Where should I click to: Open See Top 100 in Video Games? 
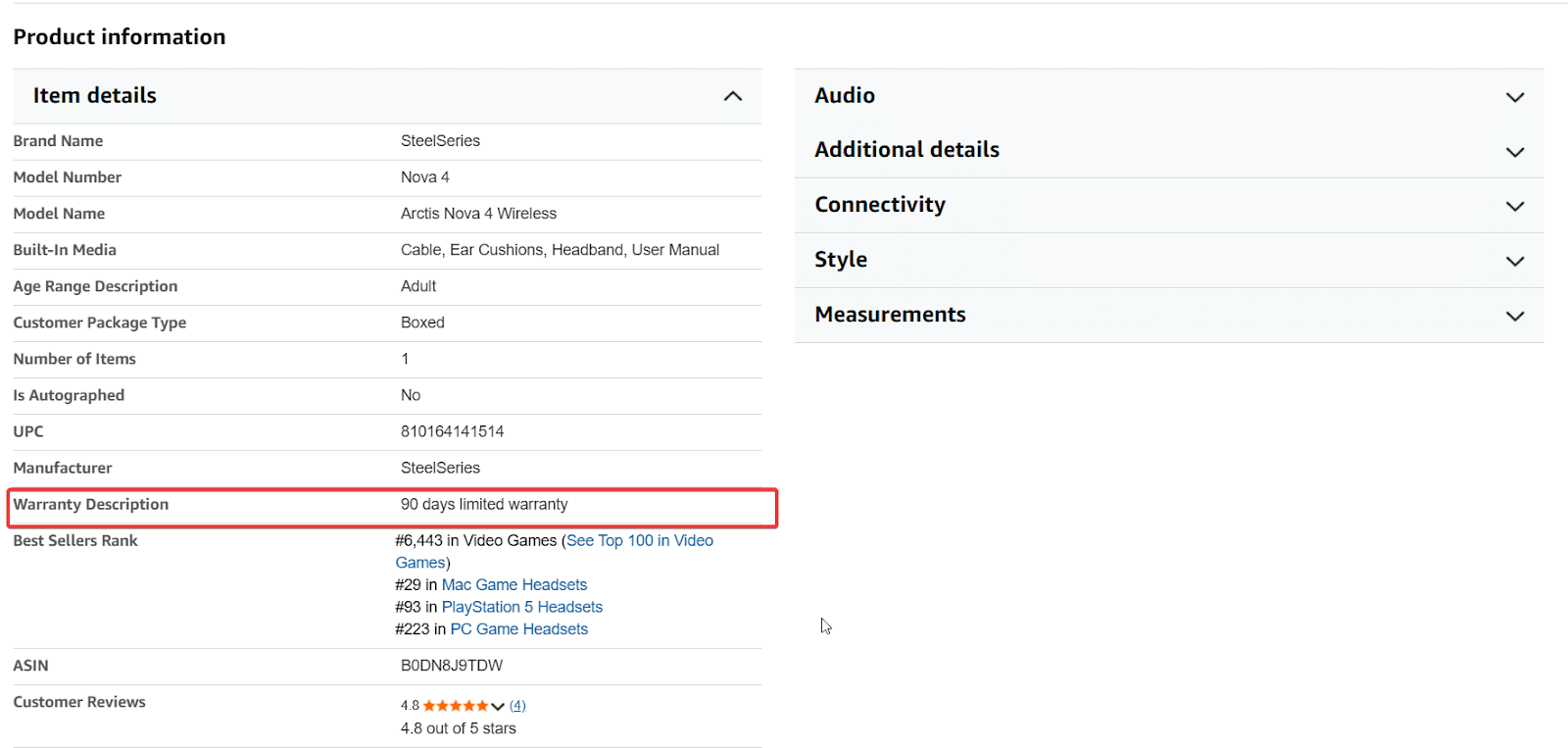coord(639,541)
